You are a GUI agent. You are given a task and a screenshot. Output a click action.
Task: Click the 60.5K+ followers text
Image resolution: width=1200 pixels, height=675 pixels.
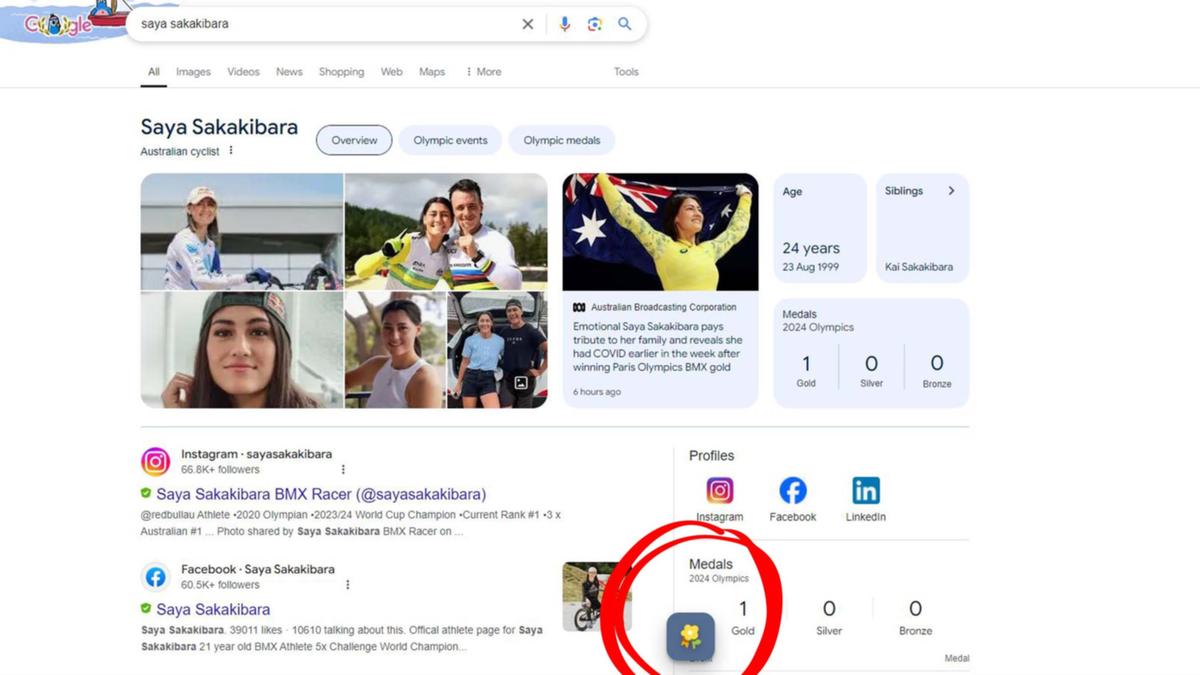point(220,585)
